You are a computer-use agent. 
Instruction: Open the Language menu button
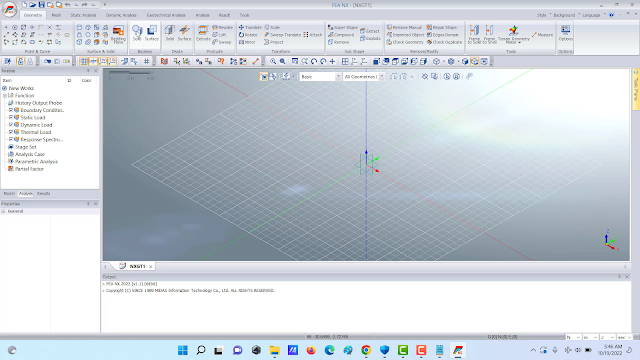[593, 15]
